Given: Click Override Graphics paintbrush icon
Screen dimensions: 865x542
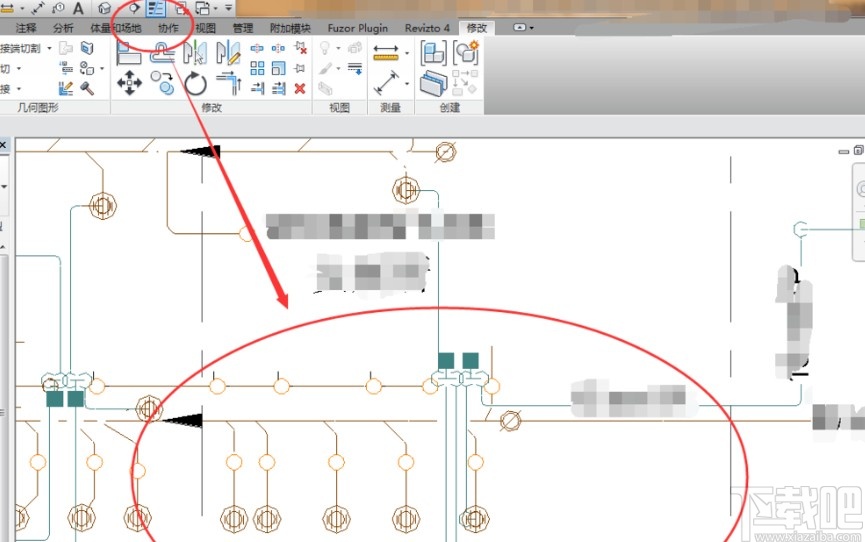Looking at the screenshot, I should (325, 68).
